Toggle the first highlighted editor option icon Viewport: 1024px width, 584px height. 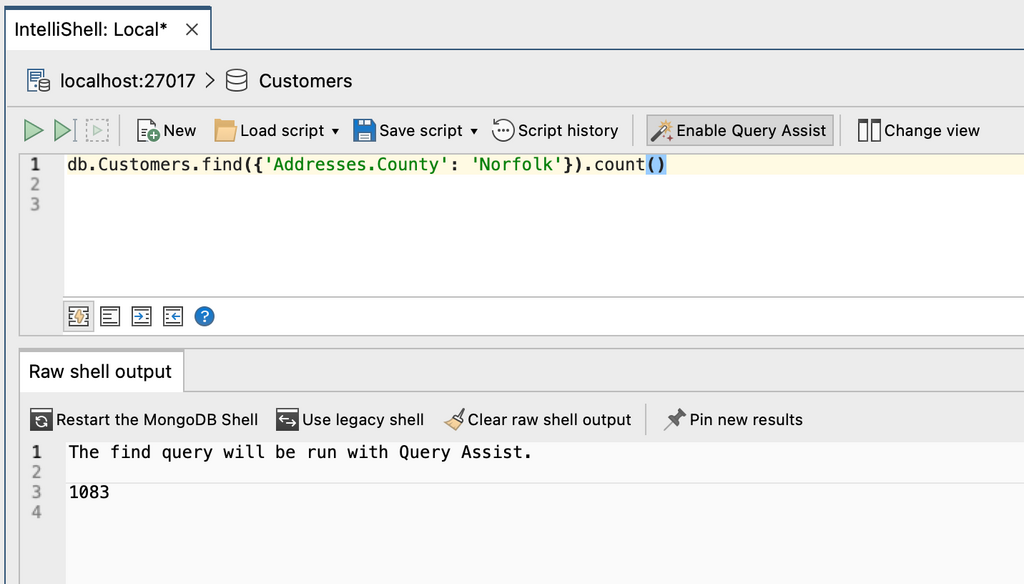78,317
